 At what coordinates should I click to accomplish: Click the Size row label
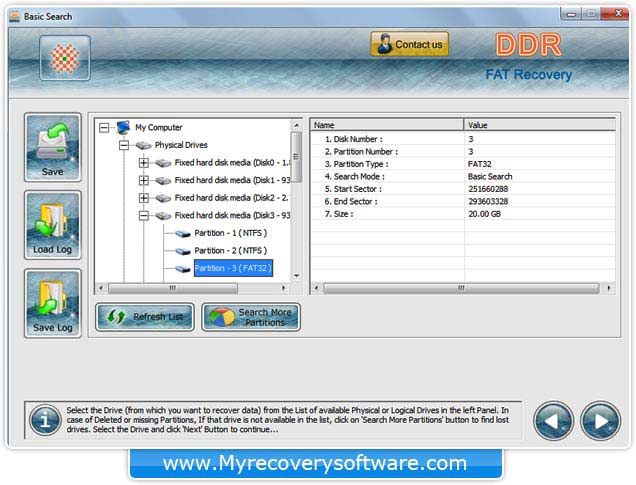tap(339, 214)
